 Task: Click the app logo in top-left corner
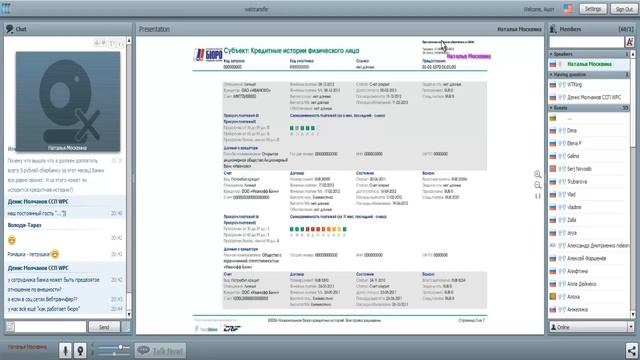pyautogui.click(x=6, y=9)
